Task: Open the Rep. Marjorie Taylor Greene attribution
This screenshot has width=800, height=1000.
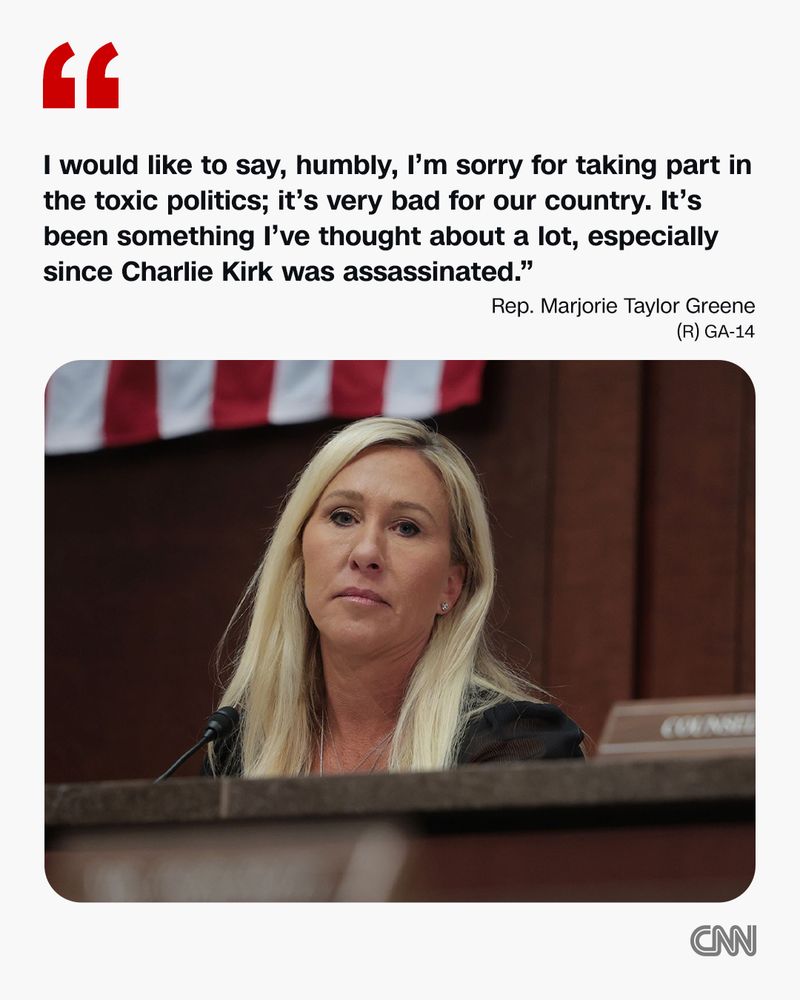Action: (623, 306)
